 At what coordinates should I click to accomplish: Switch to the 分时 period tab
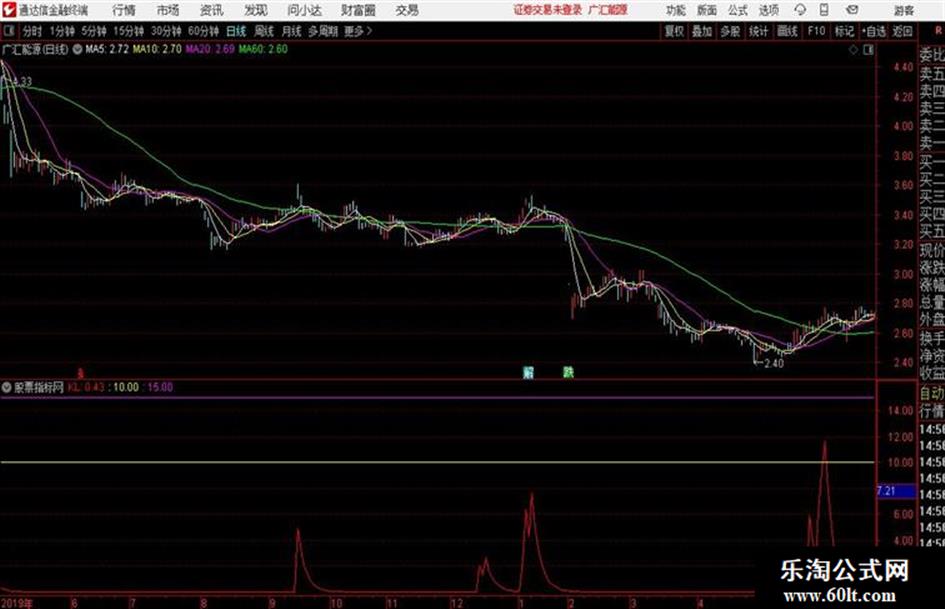[x=32, y=31]
